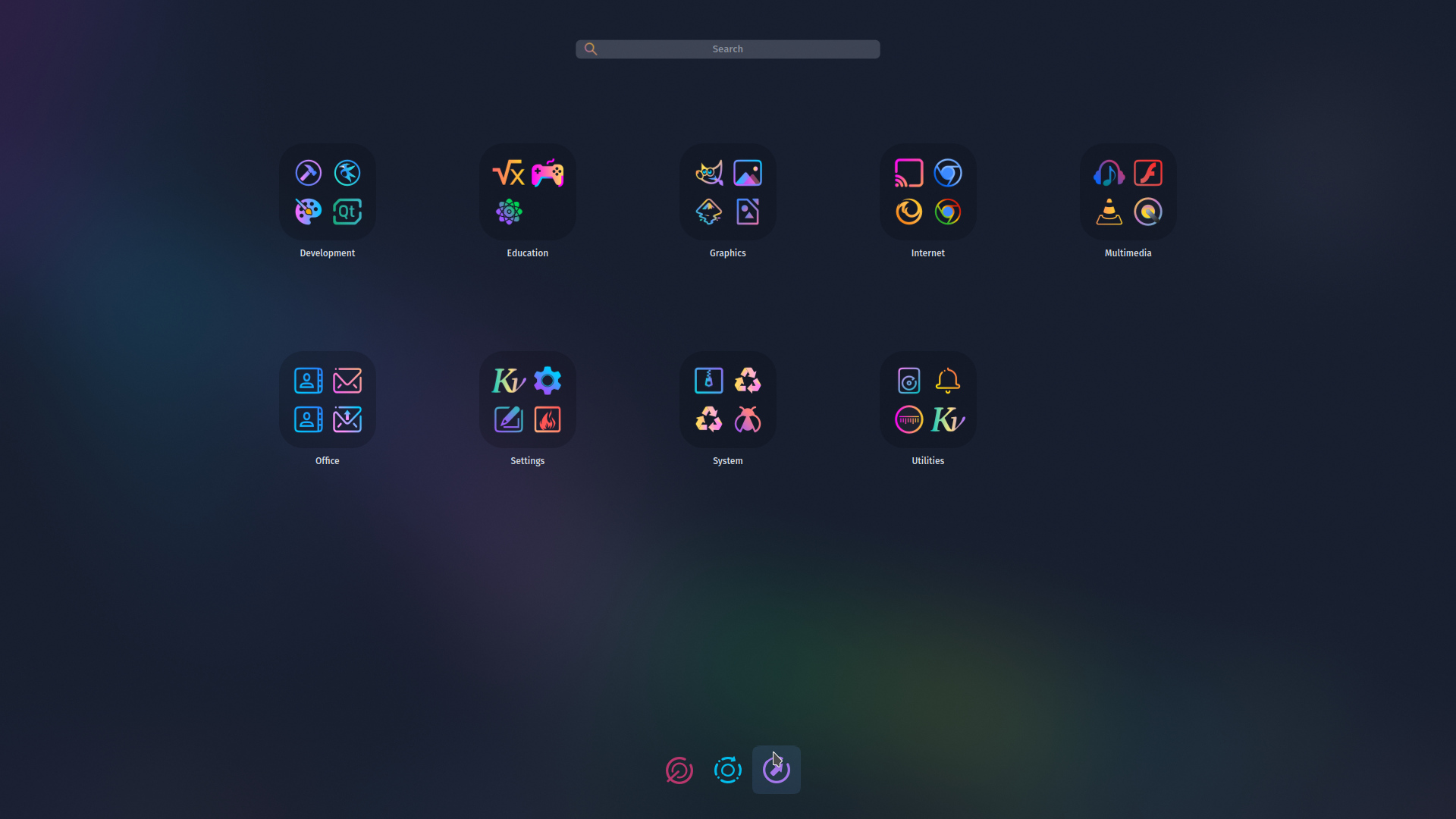Select the bird-in-circle icon in Development
1456x819 pixels.
tap(347, 173)
